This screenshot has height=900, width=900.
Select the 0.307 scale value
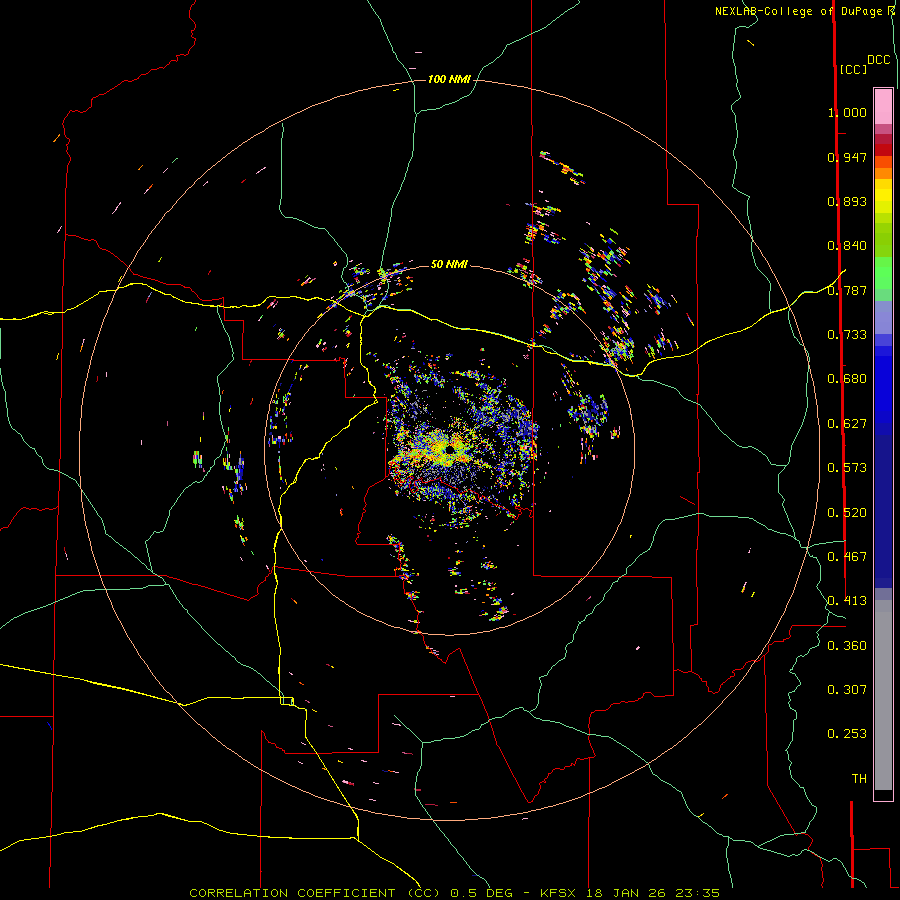847,690
